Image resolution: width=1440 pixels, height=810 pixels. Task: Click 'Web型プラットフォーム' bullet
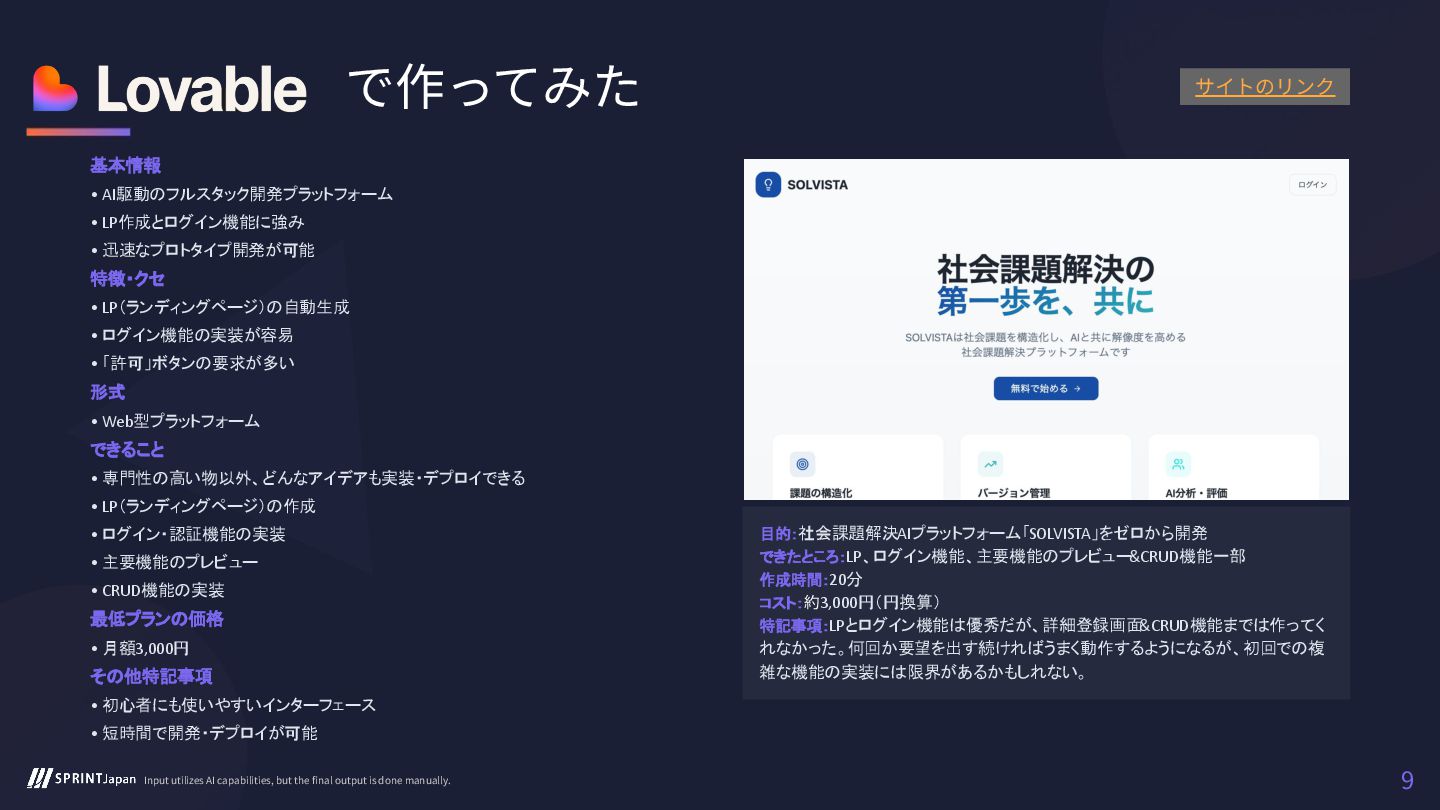pyautogui.click(x=175, y=421)
